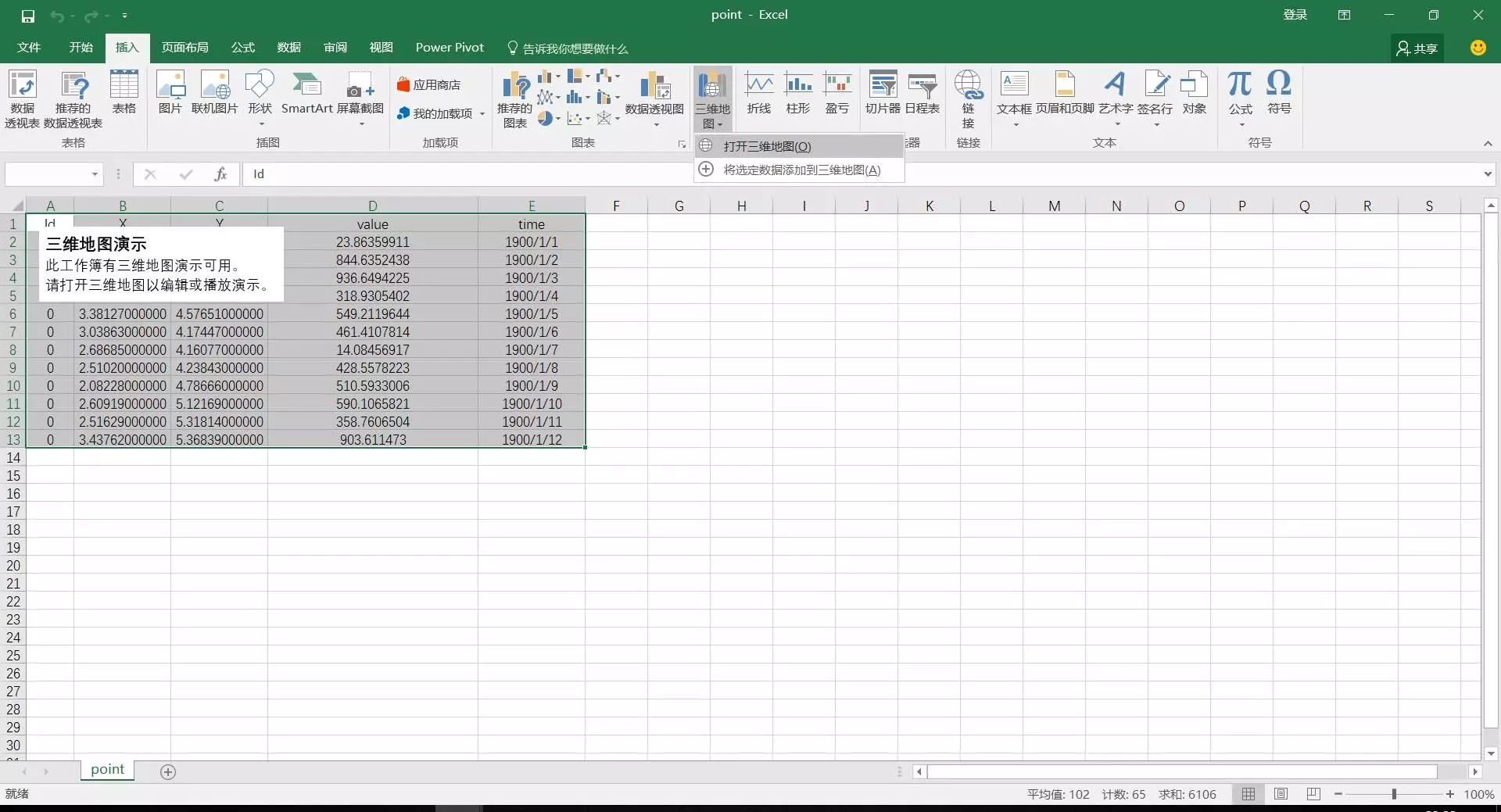Insert a Hyperlink (链接)
Viewport: 1501px width, 812px height.
pyautogui.click(x=969, y=99)
